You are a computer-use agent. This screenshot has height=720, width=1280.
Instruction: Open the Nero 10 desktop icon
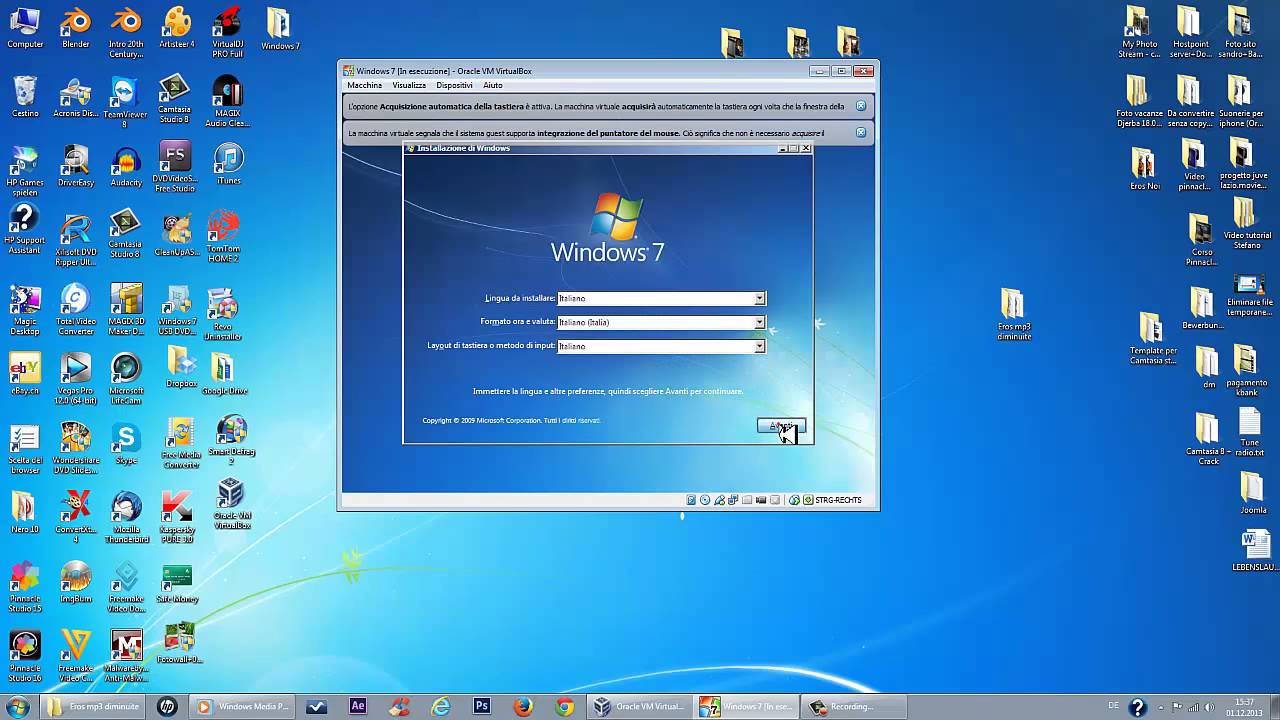tap(24, 512)
